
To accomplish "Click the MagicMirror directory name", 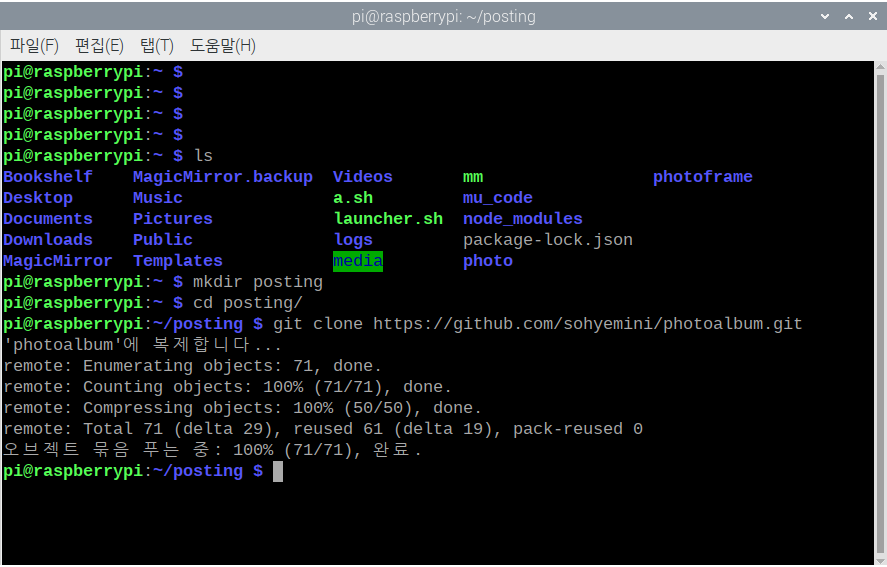I will pos(58,261).
